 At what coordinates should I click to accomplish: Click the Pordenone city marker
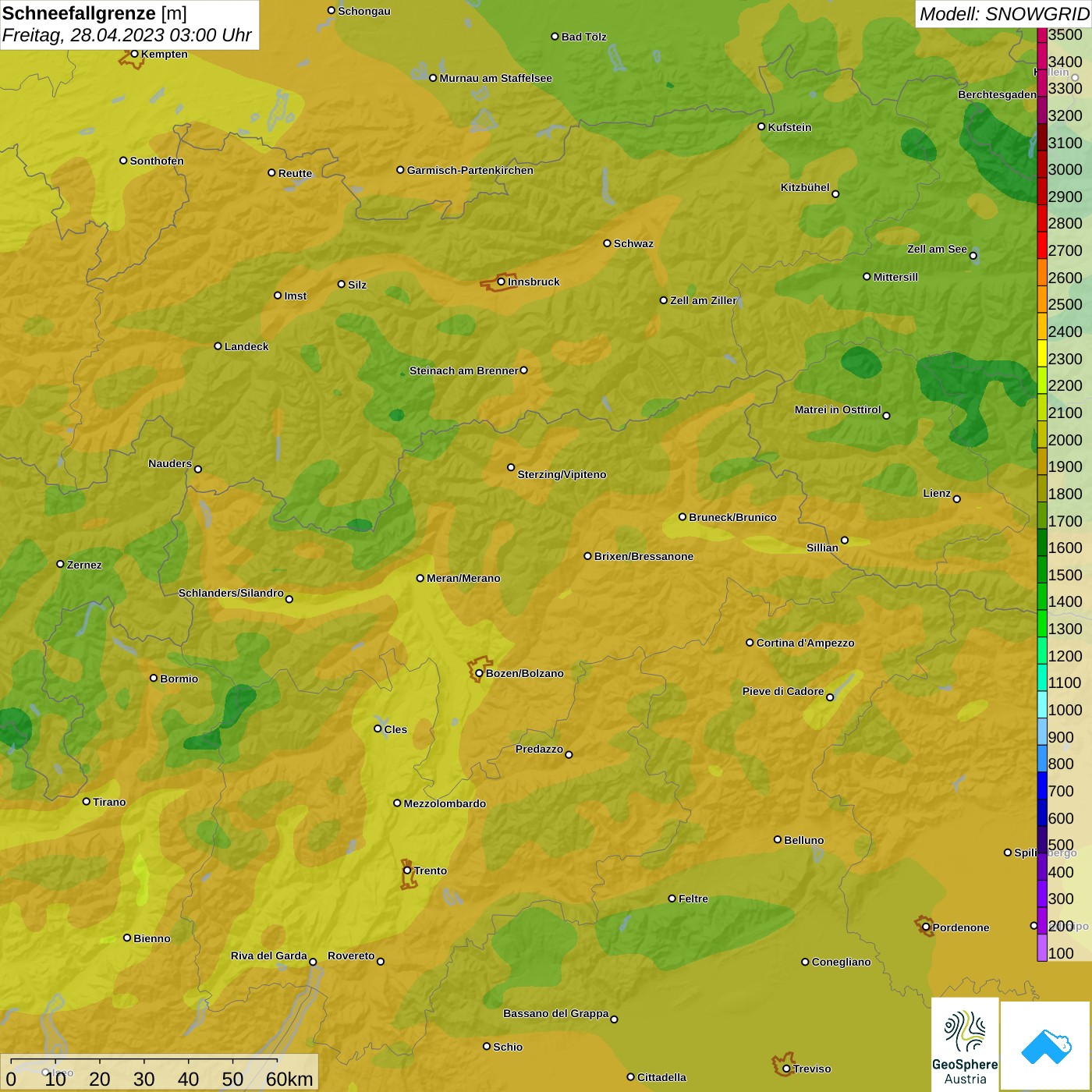pyautogui.click(x=926, y=927)
